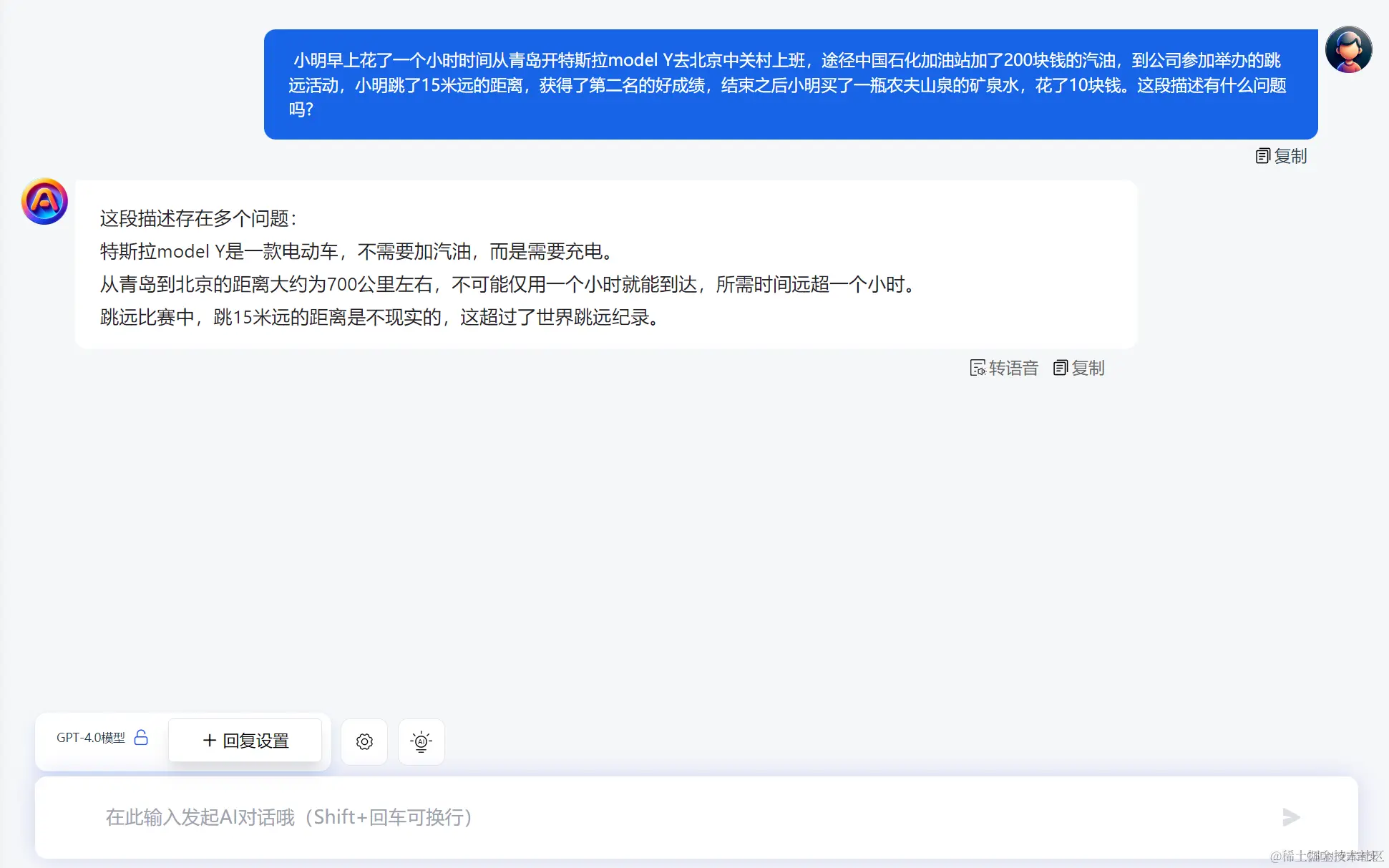Click the AI lamp inspiration icon
1389x868 pixels.
pos(421,741)
